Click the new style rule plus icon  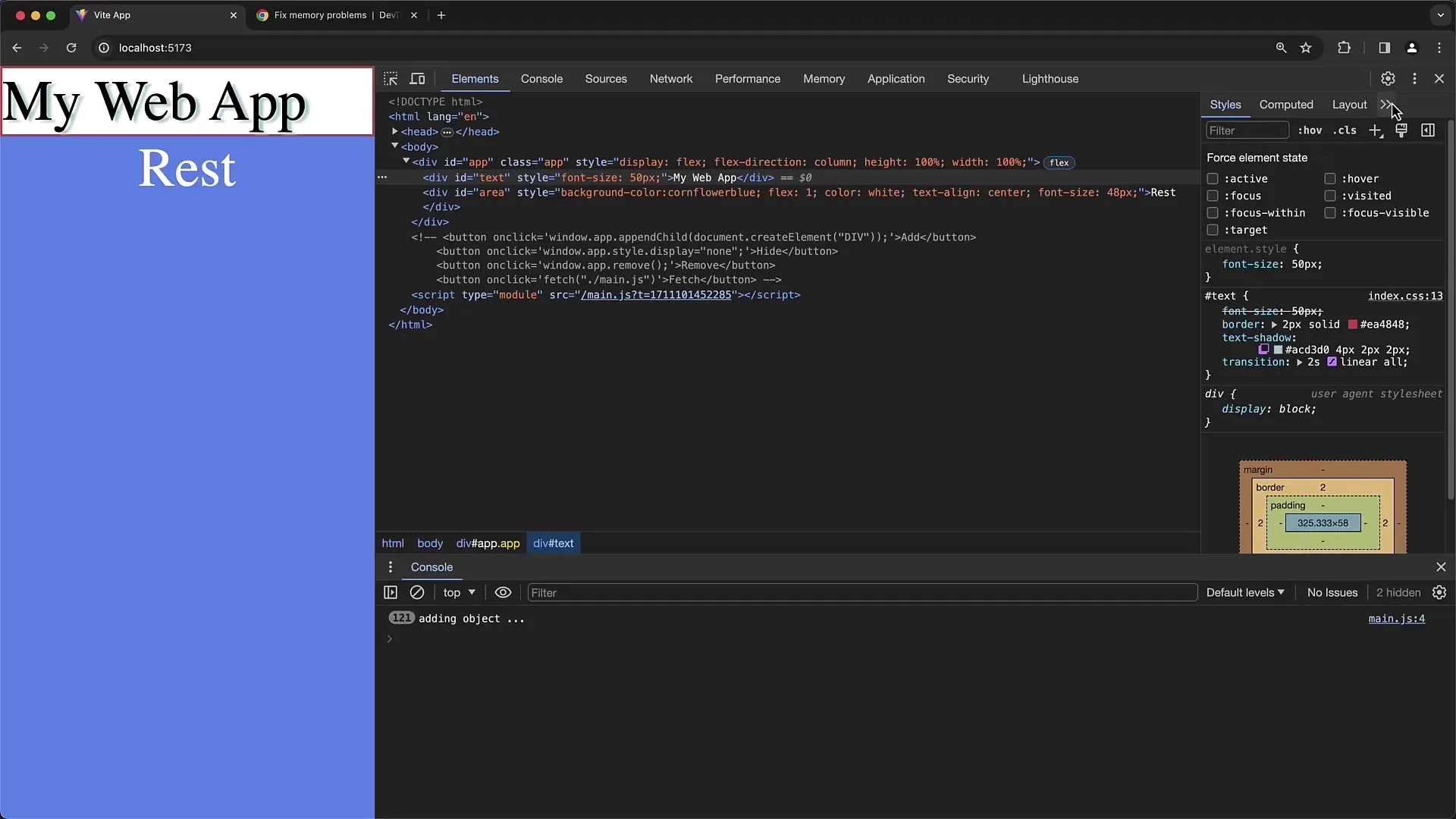point(1376,130)
